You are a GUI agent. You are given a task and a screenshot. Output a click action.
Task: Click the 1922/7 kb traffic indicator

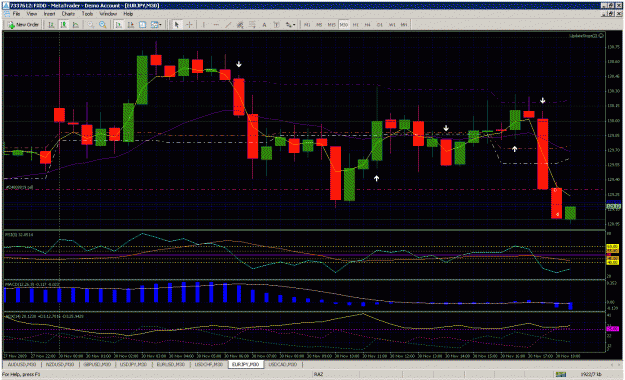[x=592, y=374]
